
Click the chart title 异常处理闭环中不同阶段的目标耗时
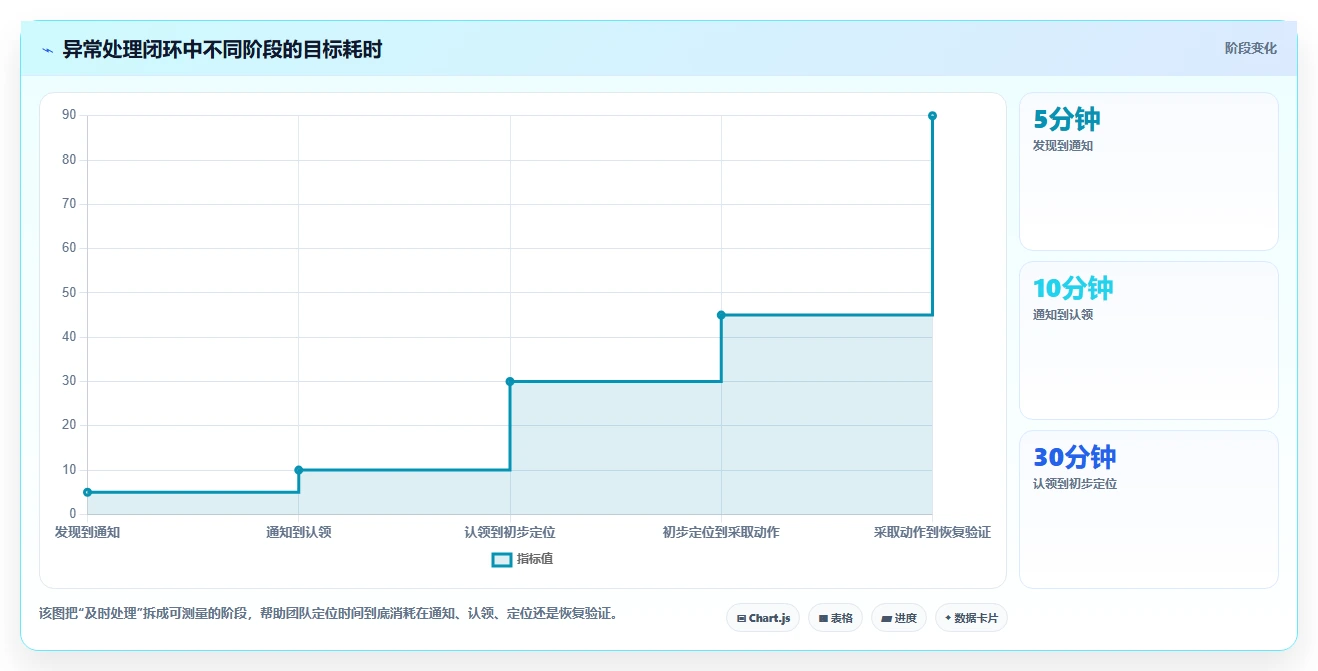222,49
